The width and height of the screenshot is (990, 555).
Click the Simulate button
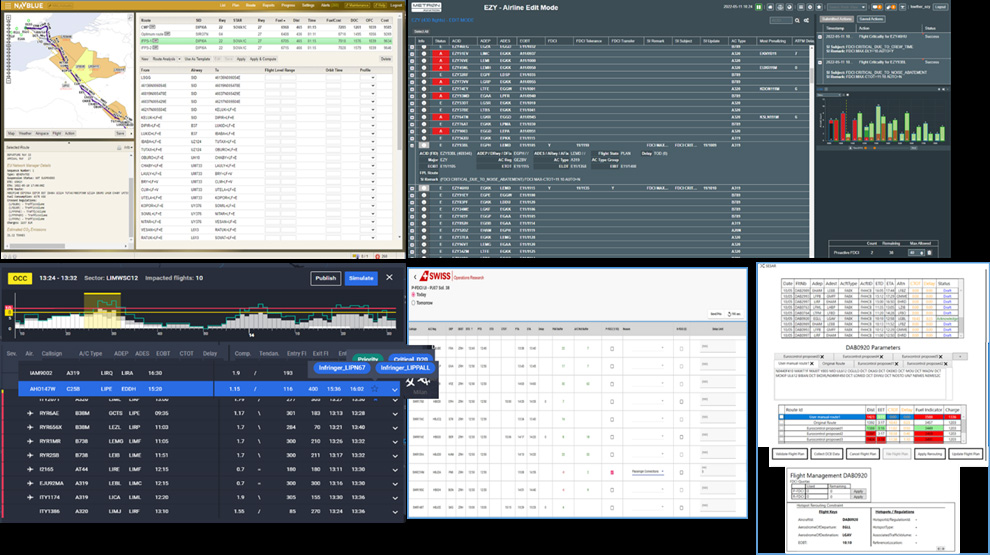click(x=361, y=278)
